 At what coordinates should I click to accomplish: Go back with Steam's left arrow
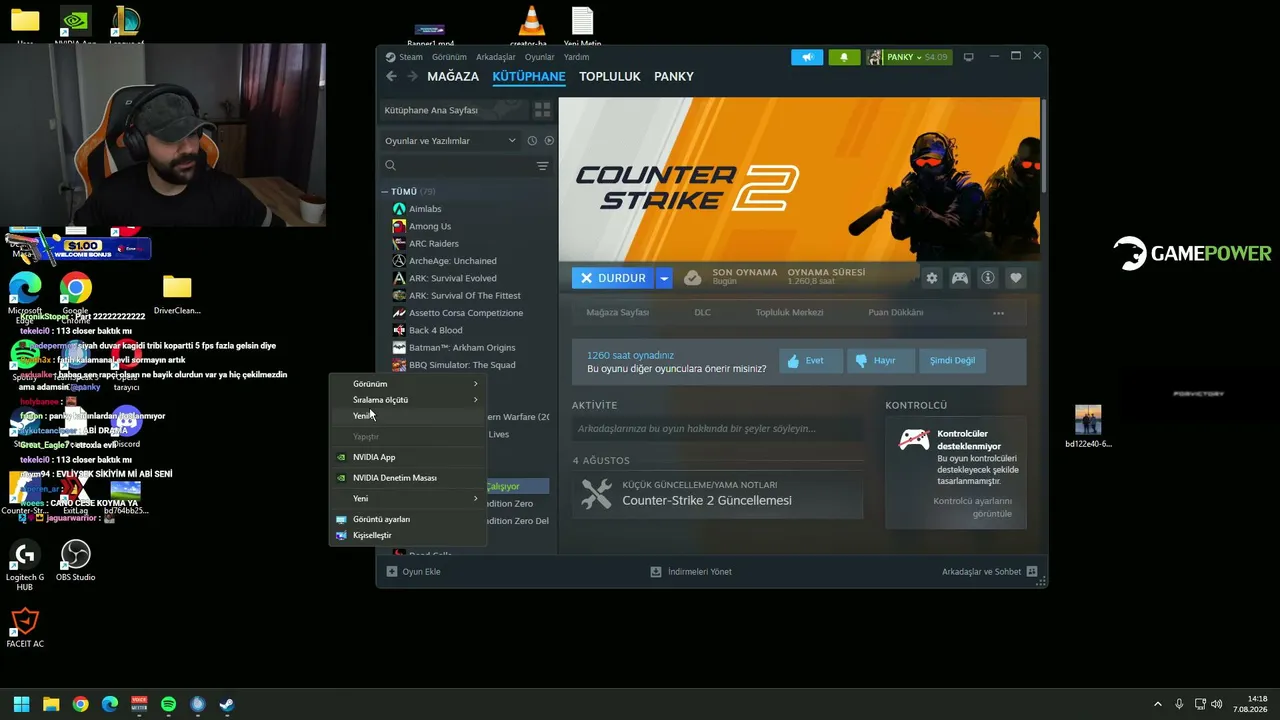[x=391, y=76]
